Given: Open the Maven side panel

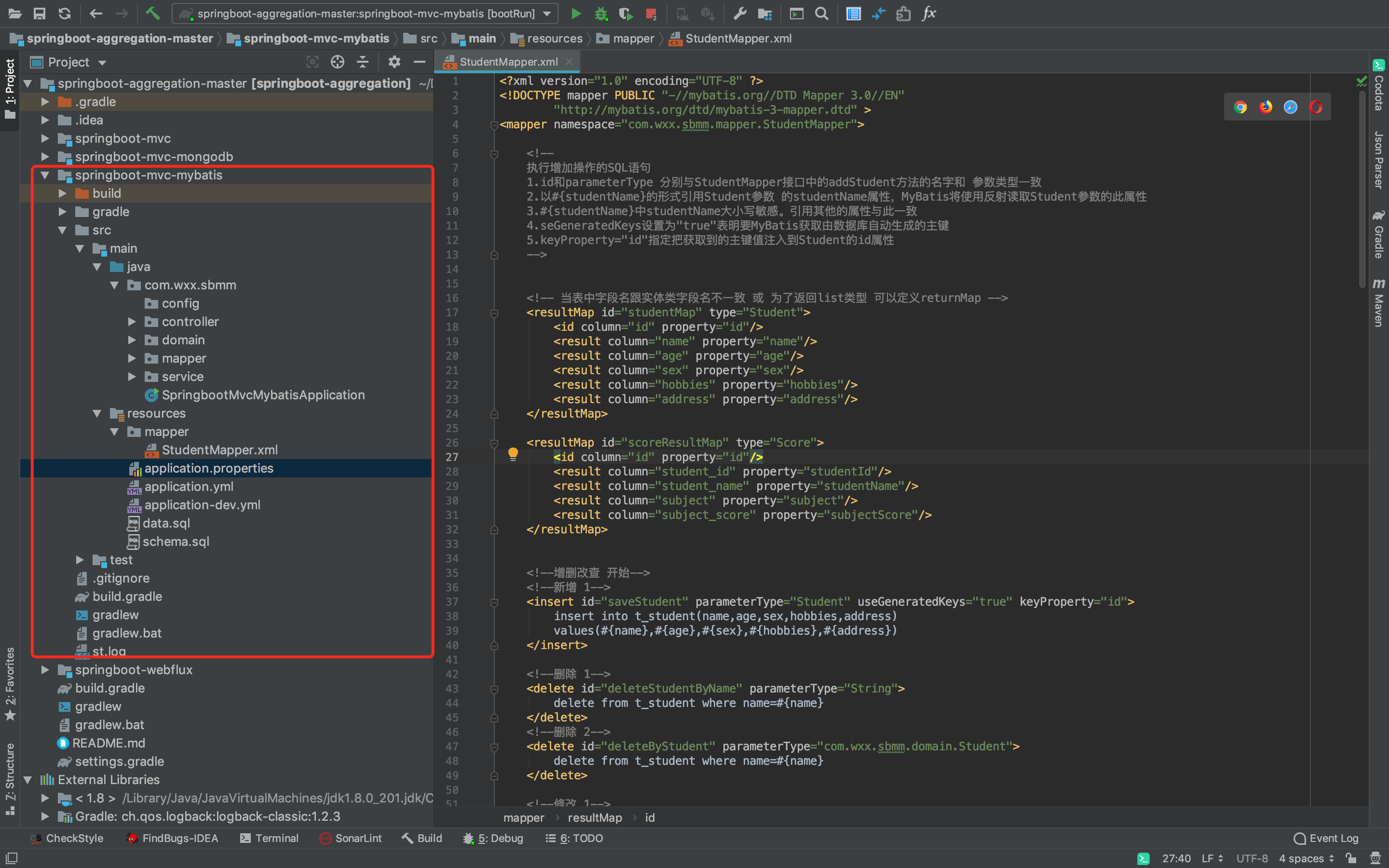Looking at the screenshot, I should click(1379, 303).
